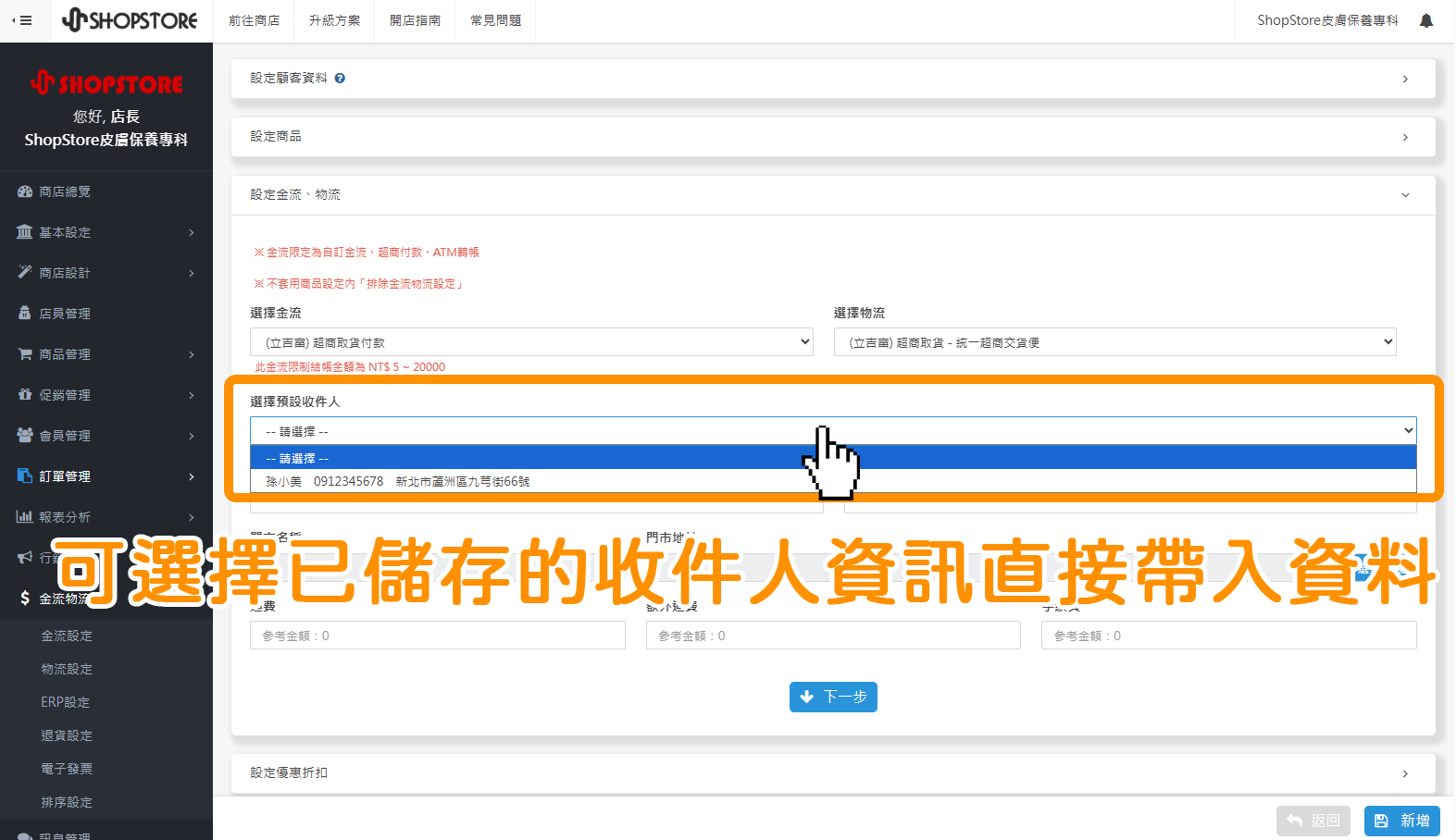Click the 店員管理 staff icon
The width and height of the screenshot is (1456, 840).
click(x=25, y=314)
